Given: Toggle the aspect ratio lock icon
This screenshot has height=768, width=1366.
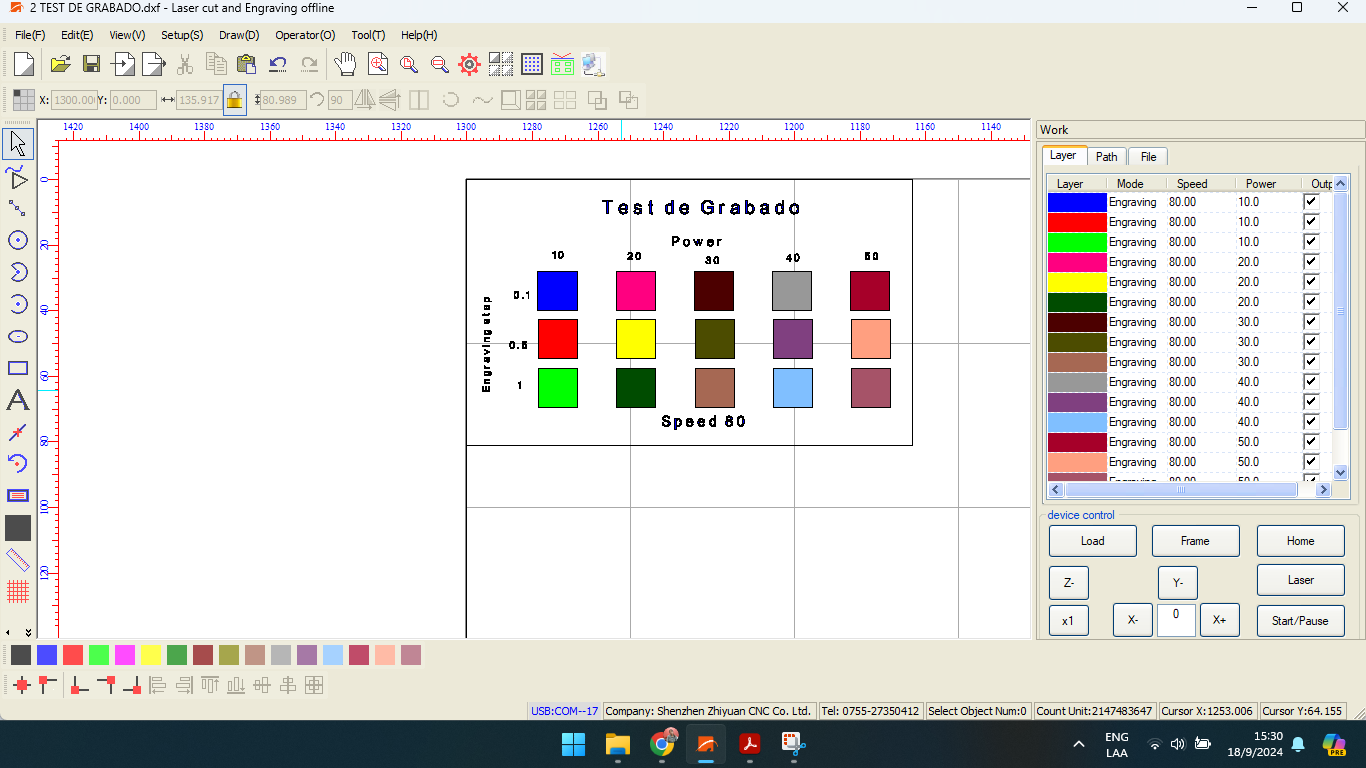Looking at the screenshot, I should 234,100.
